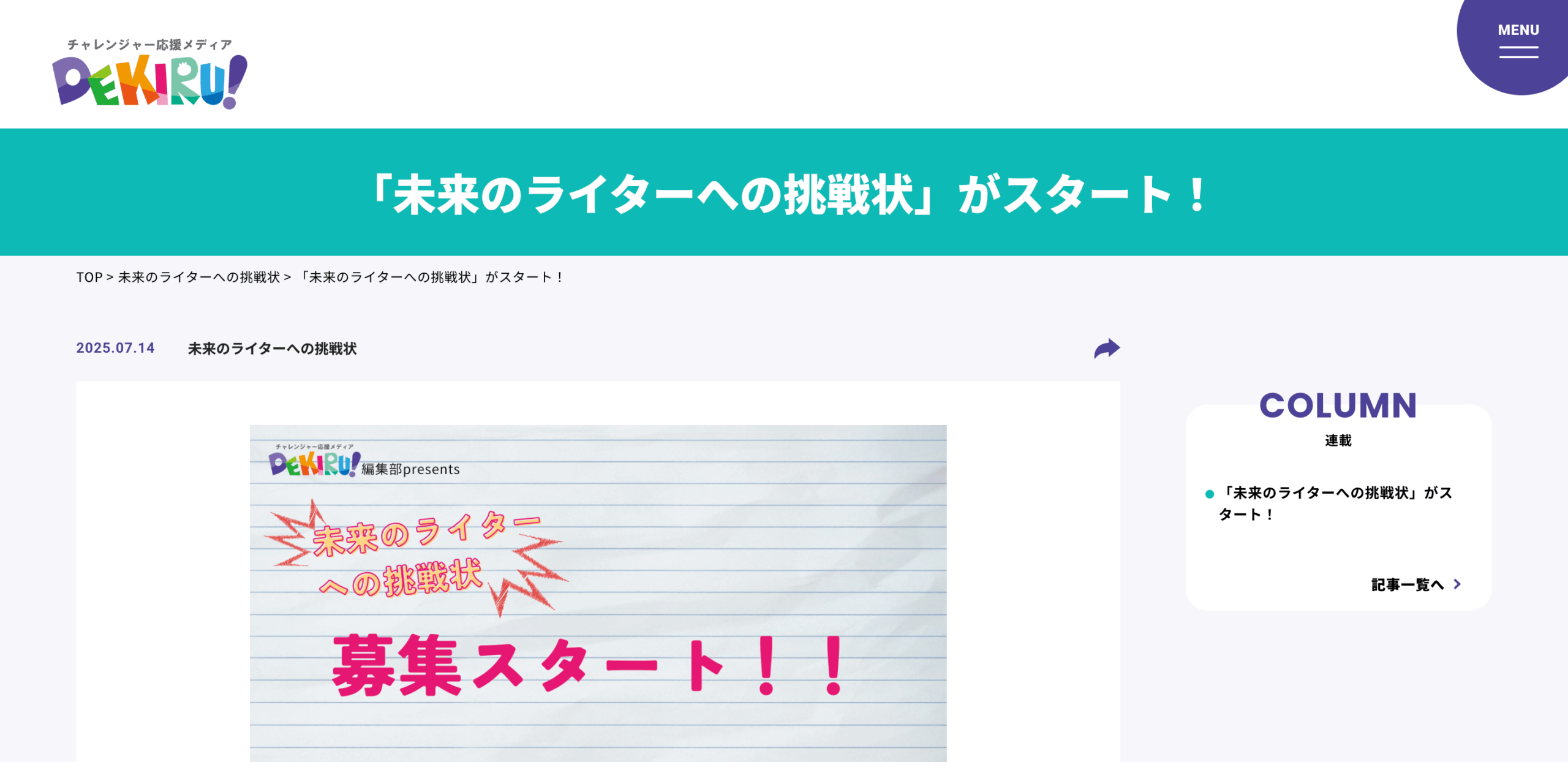1568x762 pixels.
Task: Open 未来のライターへの挑戦状 breadcrumb link
Action: click(x=198, y=277)
